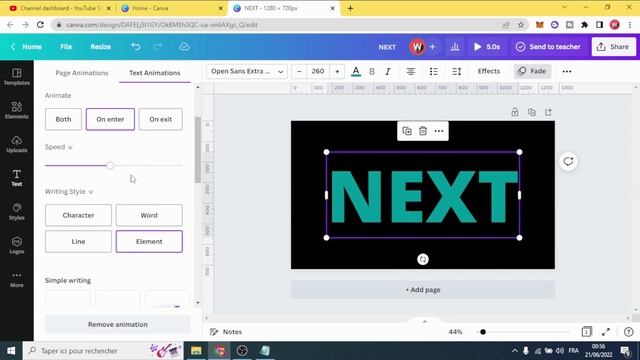This screenshot has height=360, width=640.
Task: Open the Text sidebar panel
Action: click(17, 178)
